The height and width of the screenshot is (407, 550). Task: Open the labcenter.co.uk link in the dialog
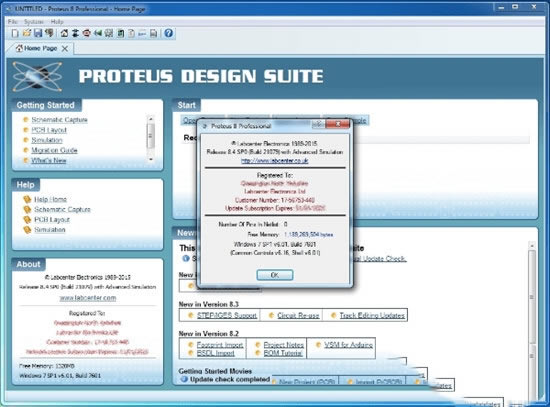tap(275, 160)
